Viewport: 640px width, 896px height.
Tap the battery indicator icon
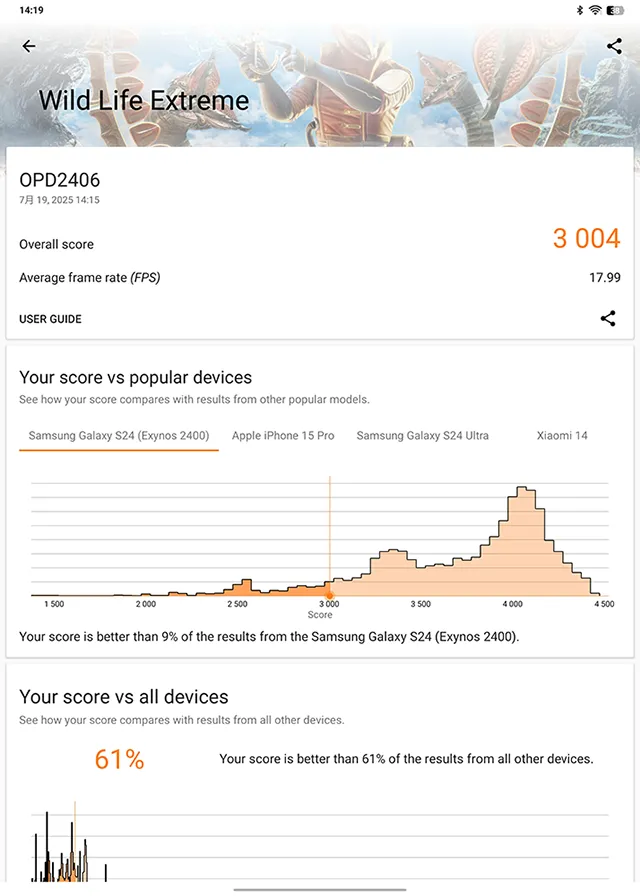[615, 10]
